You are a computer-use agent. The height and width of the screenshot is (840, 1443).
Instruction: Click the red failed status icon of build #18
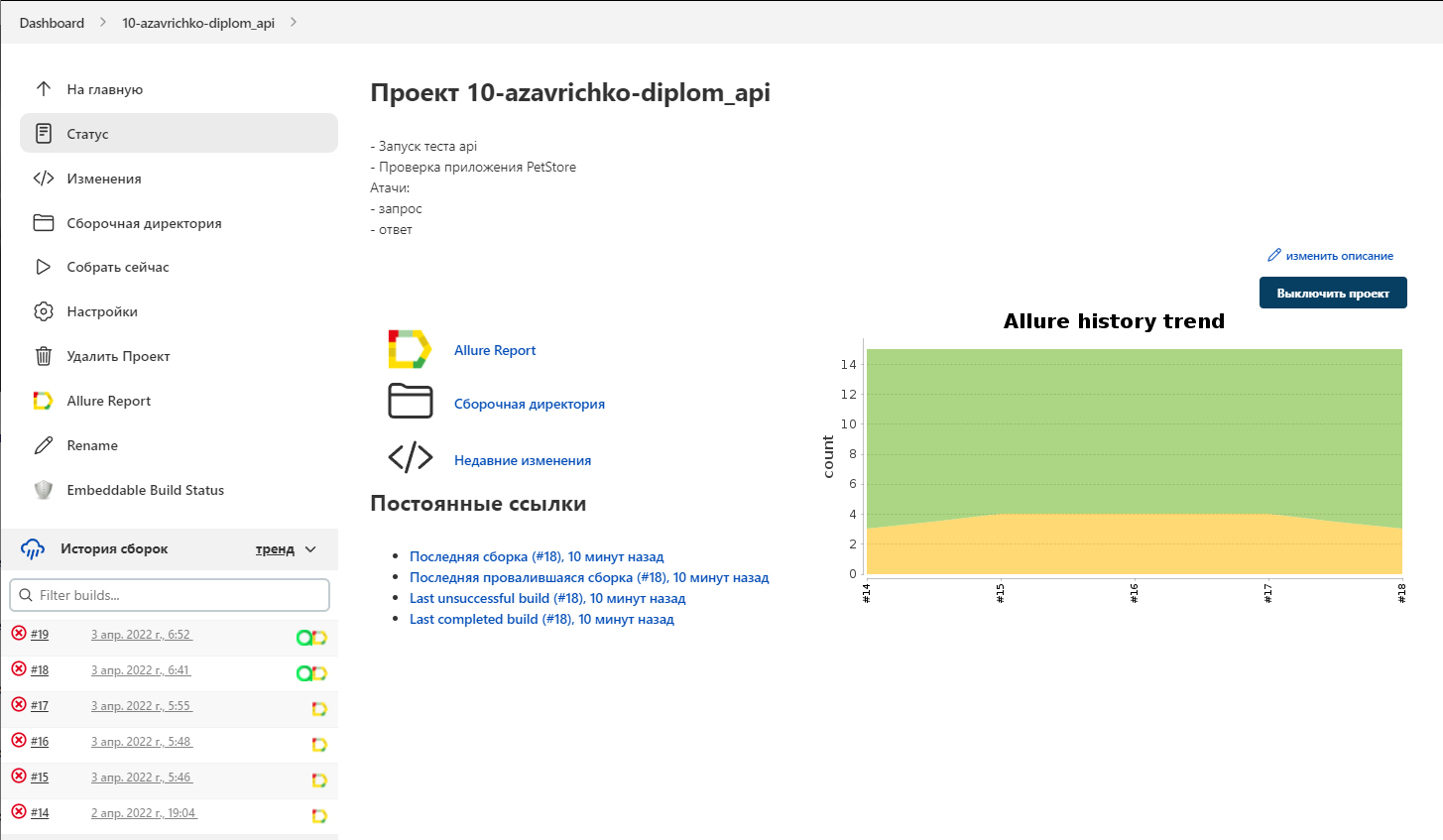tap(19, 668)
